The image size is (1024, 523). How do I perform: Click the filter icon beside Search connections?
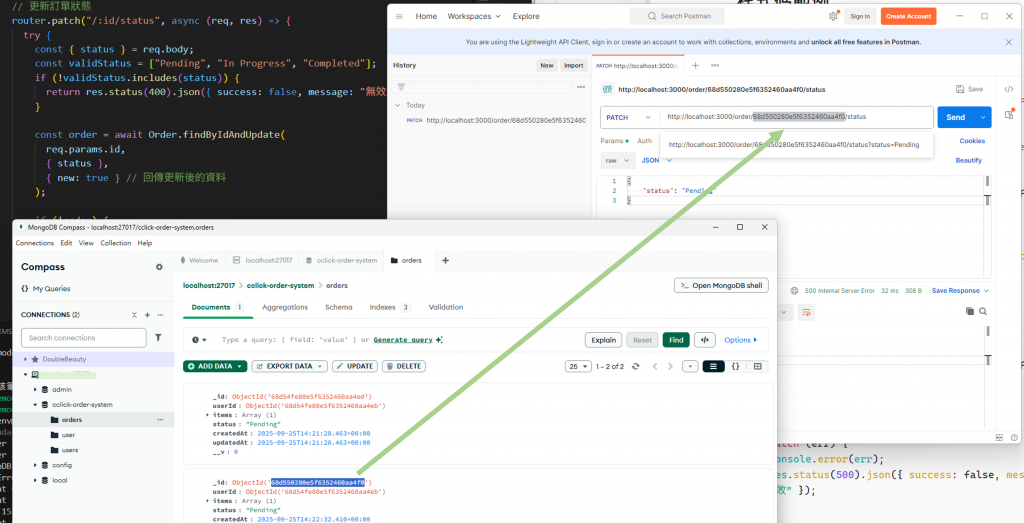158,338
